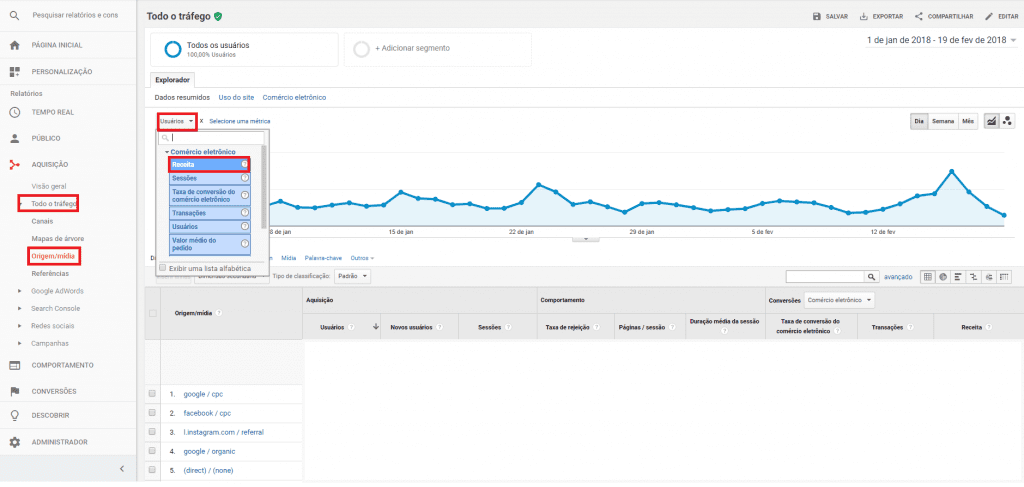Open the Usuários metric dropdown

(x=176, y=121)
